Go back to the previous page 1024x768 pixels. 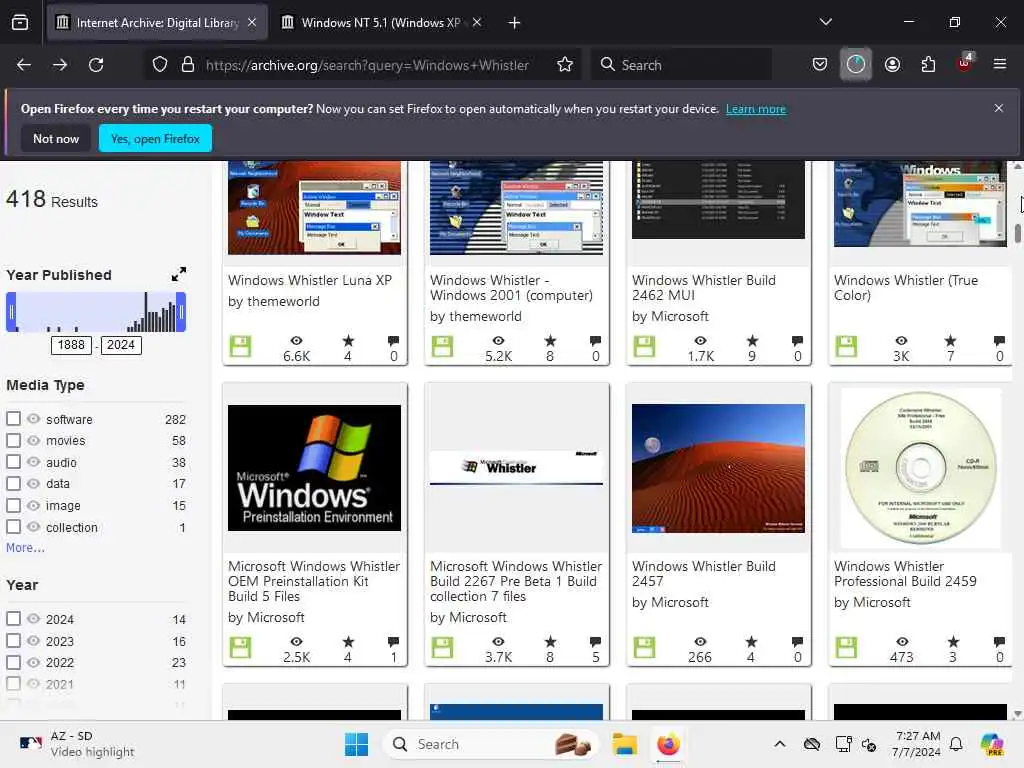click(x=24, y=65)
